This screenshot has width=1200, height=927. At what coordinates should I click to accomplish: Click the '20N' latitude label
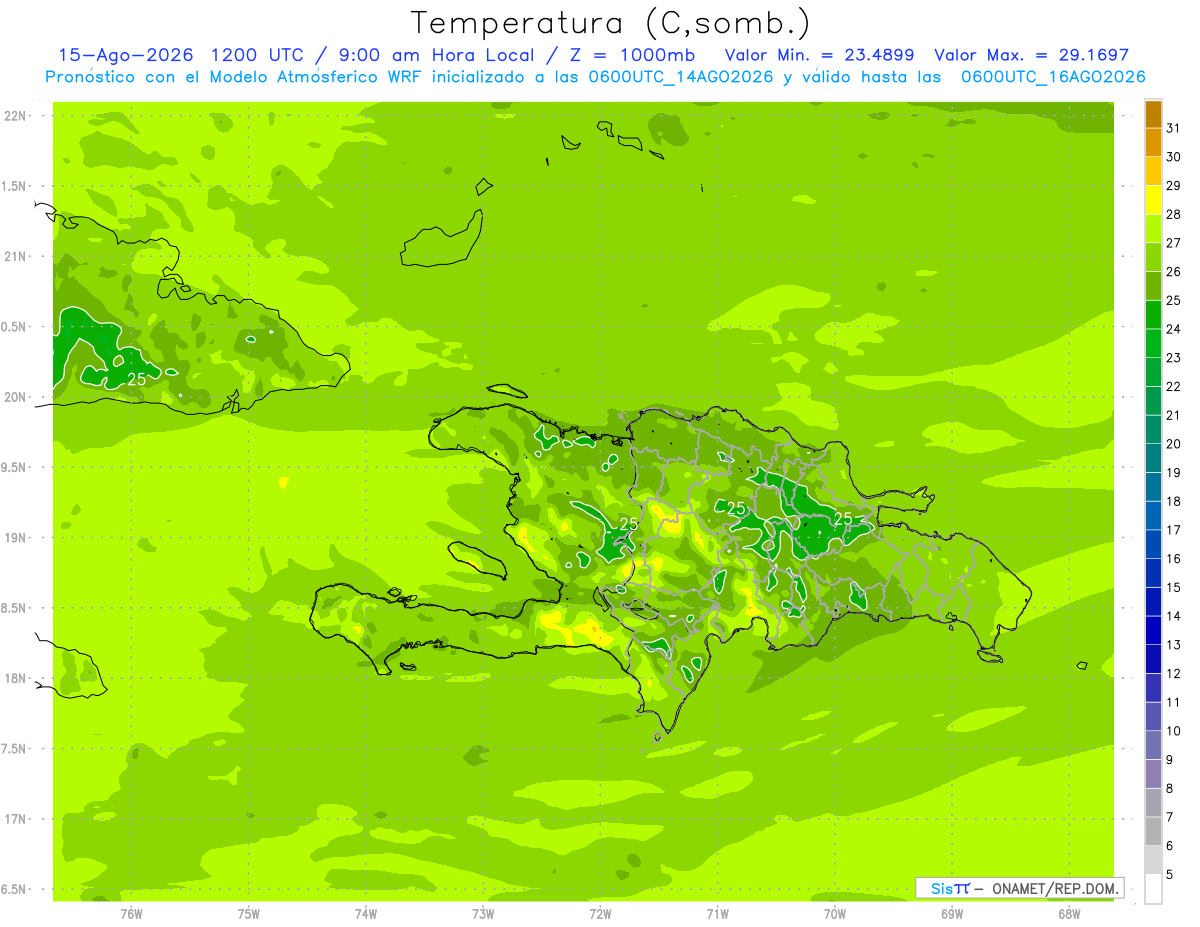(x=16, y=397)
